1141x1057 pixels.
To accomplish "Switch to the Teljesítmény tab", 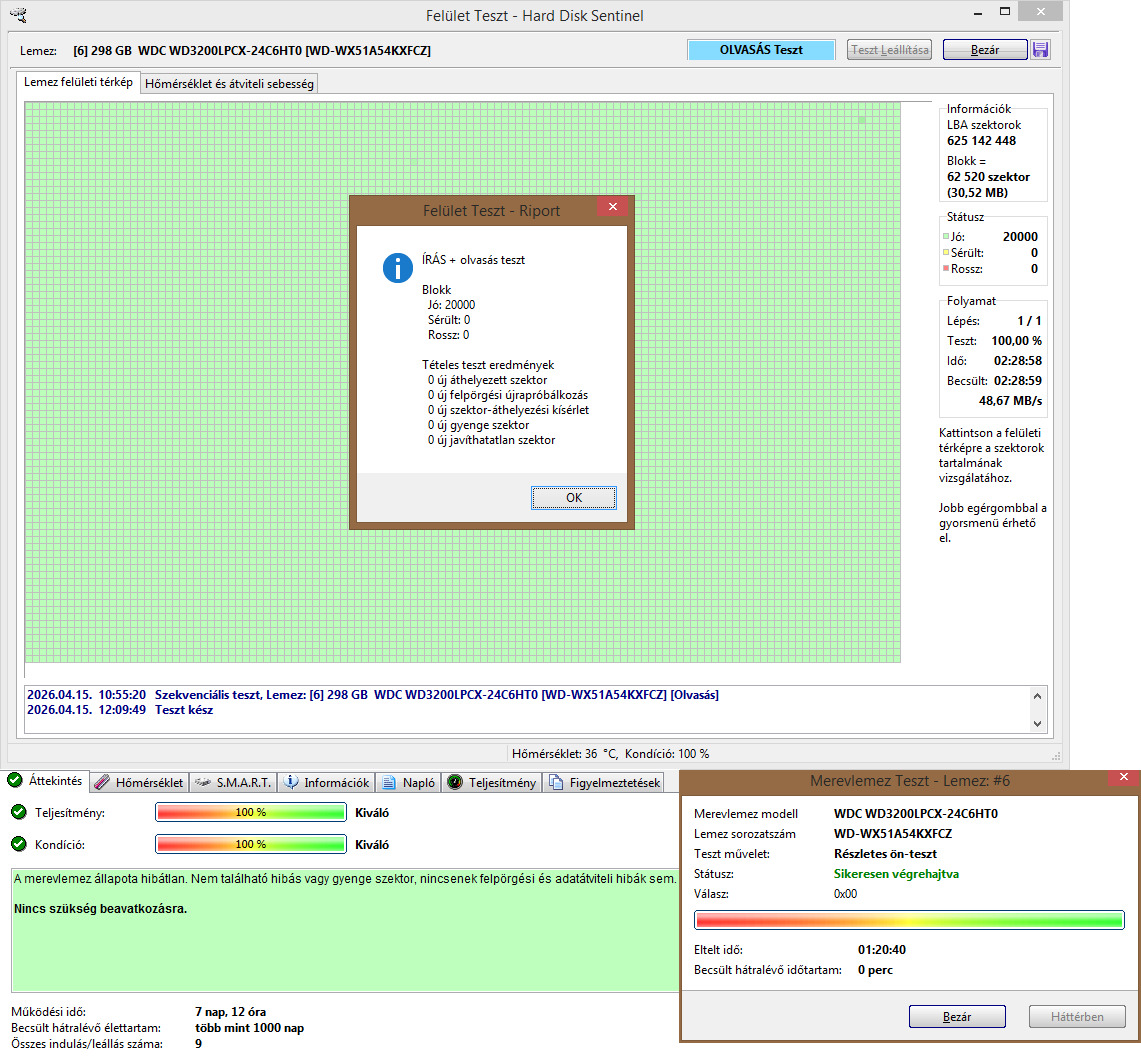I will click(492, 783).
